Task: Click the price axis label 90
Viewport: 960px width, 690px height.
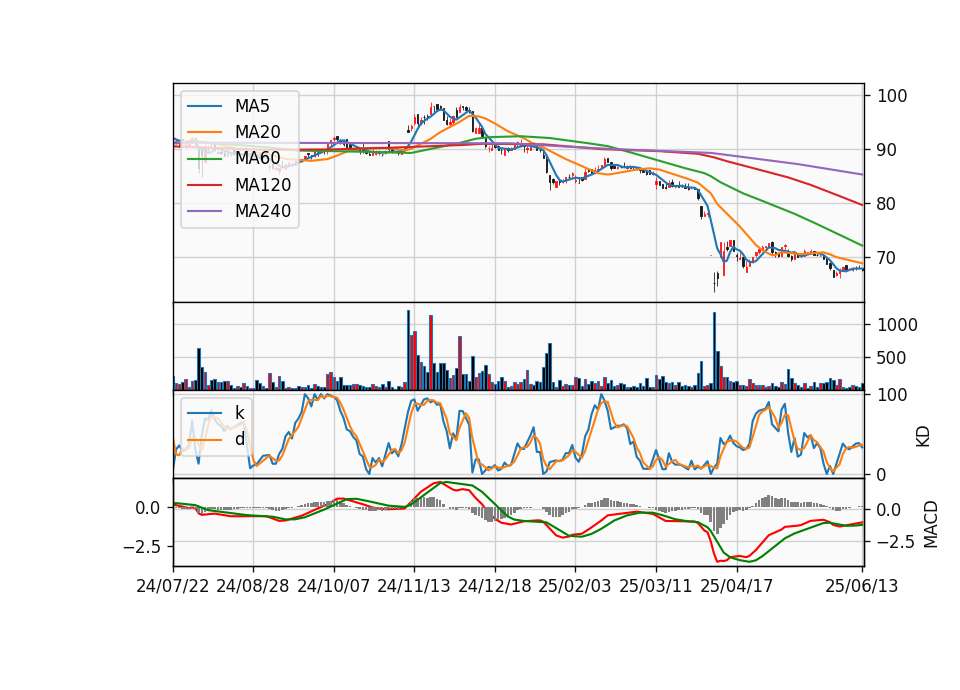Action: (886, 150)
